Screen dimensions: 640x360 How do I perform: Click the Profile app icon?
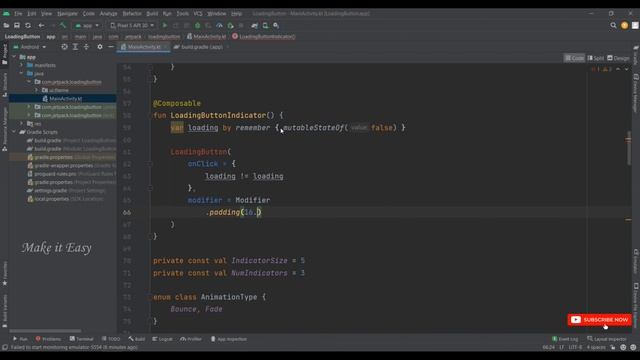click(219, 25)
